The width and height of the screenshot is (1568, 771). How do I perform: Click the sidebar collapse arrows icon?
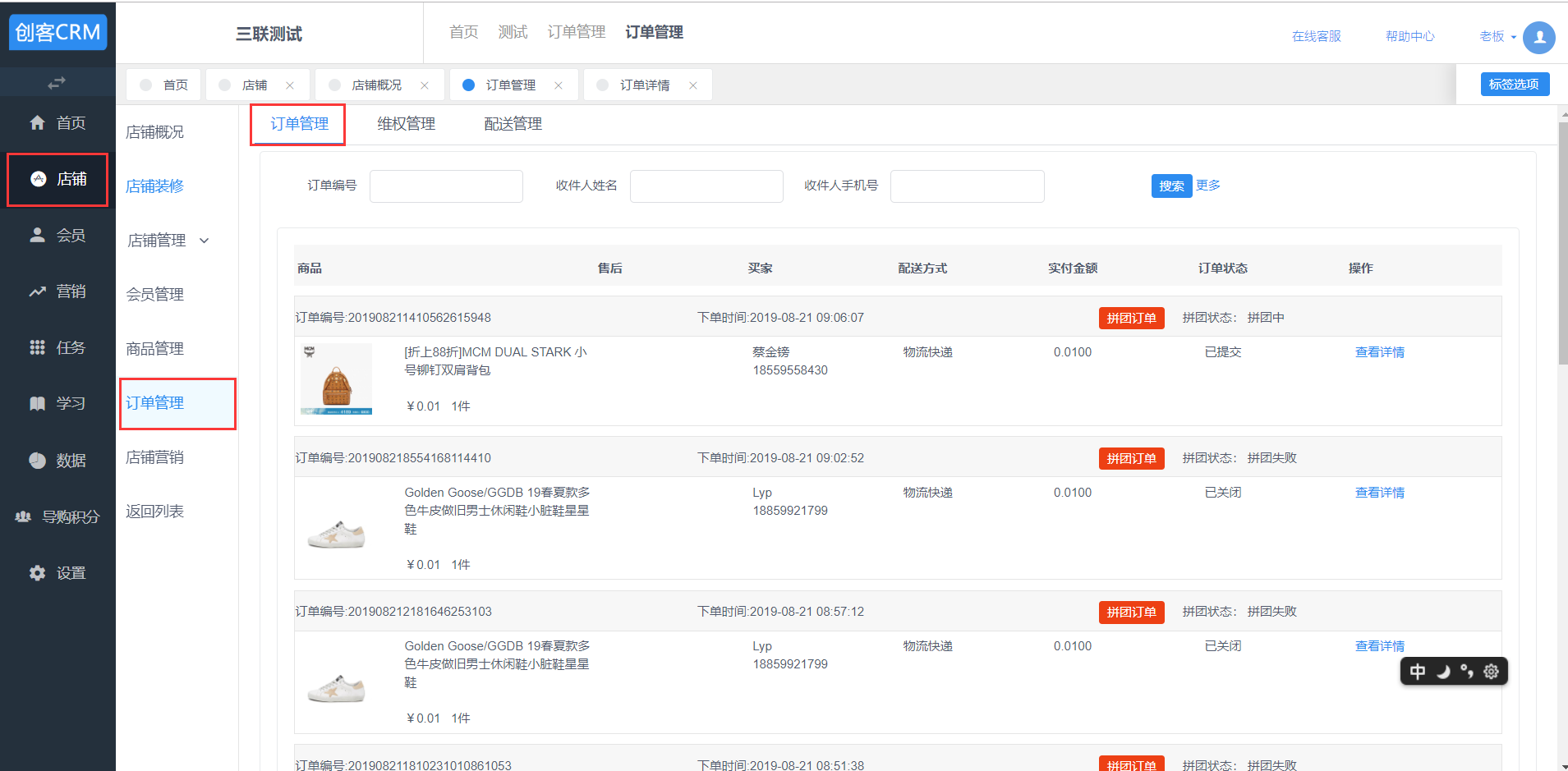(56, 83)
